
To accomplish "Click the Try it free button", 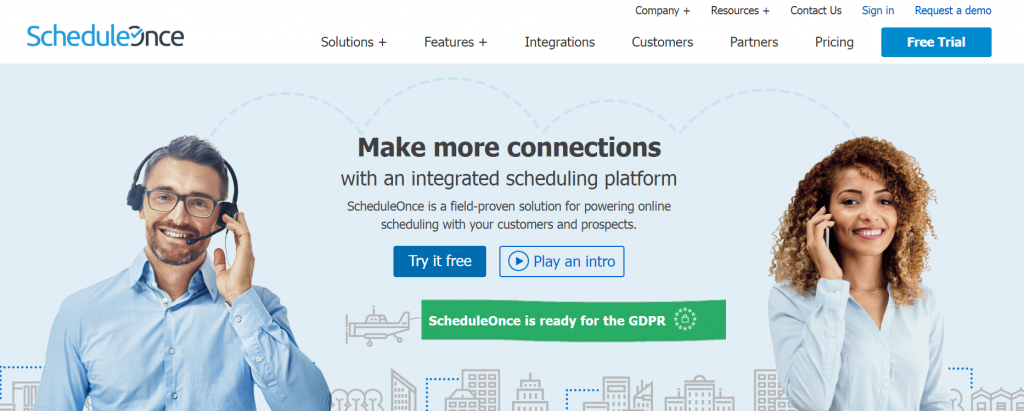I will 440,261.
